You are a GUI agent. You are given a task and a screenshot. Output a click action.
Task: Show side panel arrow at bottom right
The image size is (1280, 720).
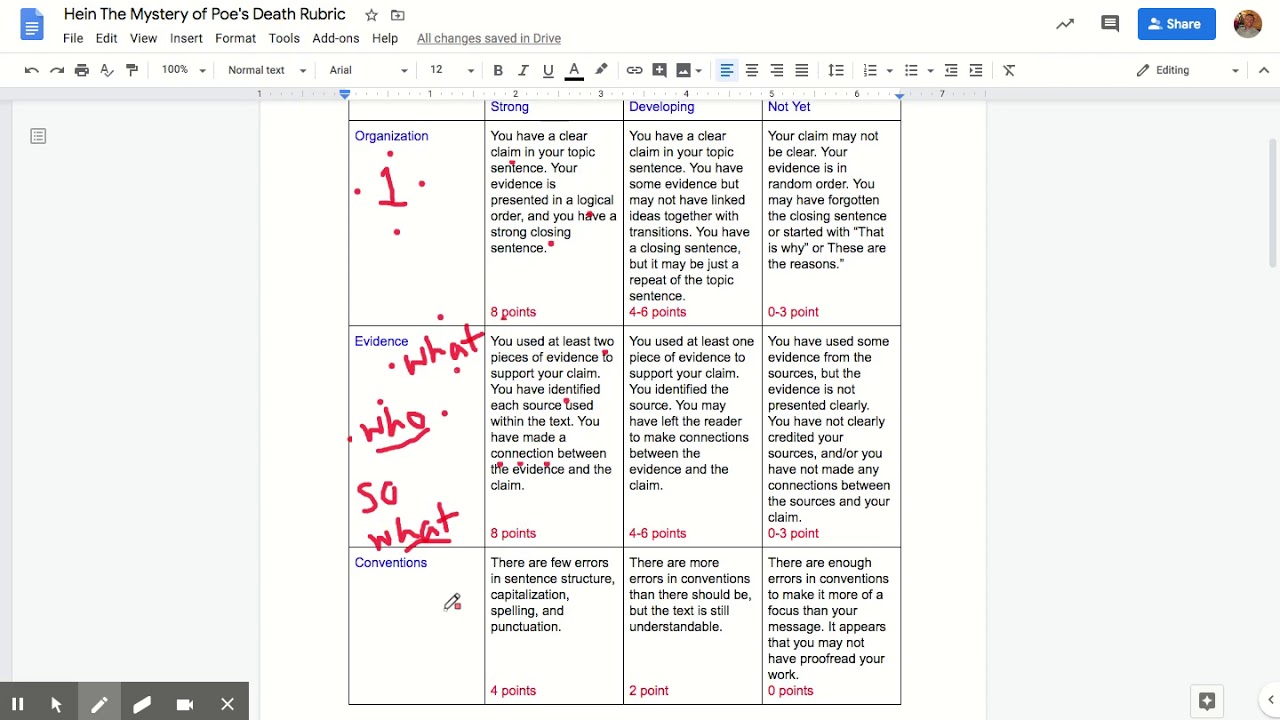pyautogui.click(x=1270, y=700)
